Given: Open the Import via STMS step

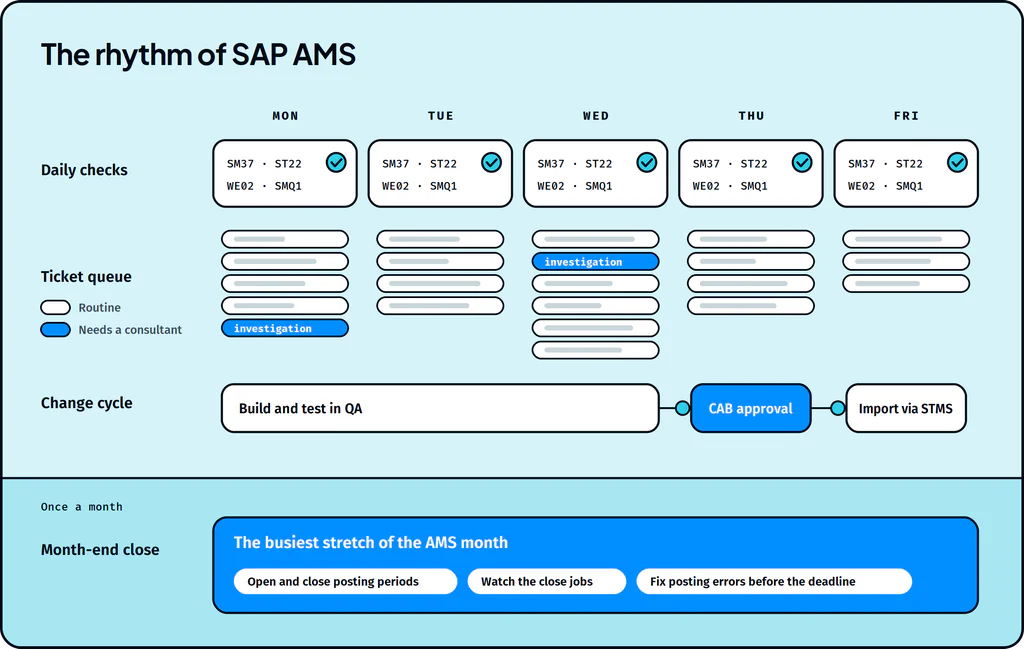Looking at the screenshot, I should (906, 408).
